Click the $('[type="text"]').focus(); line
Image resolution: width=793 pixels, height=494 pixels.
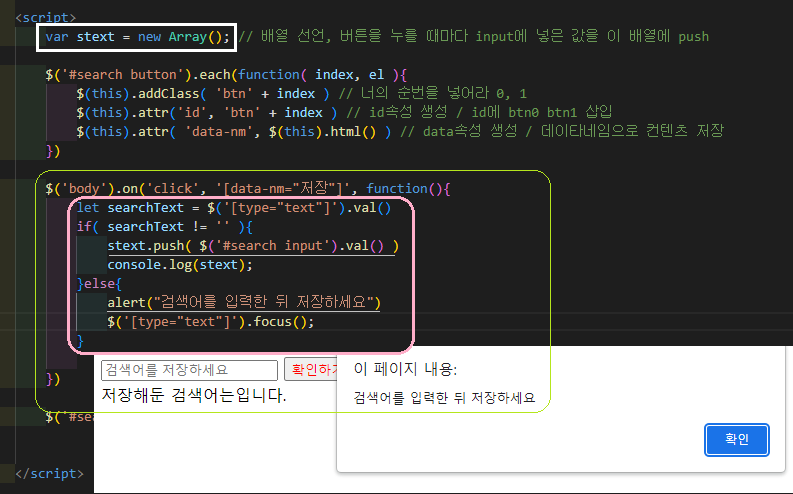coord(210,322)
